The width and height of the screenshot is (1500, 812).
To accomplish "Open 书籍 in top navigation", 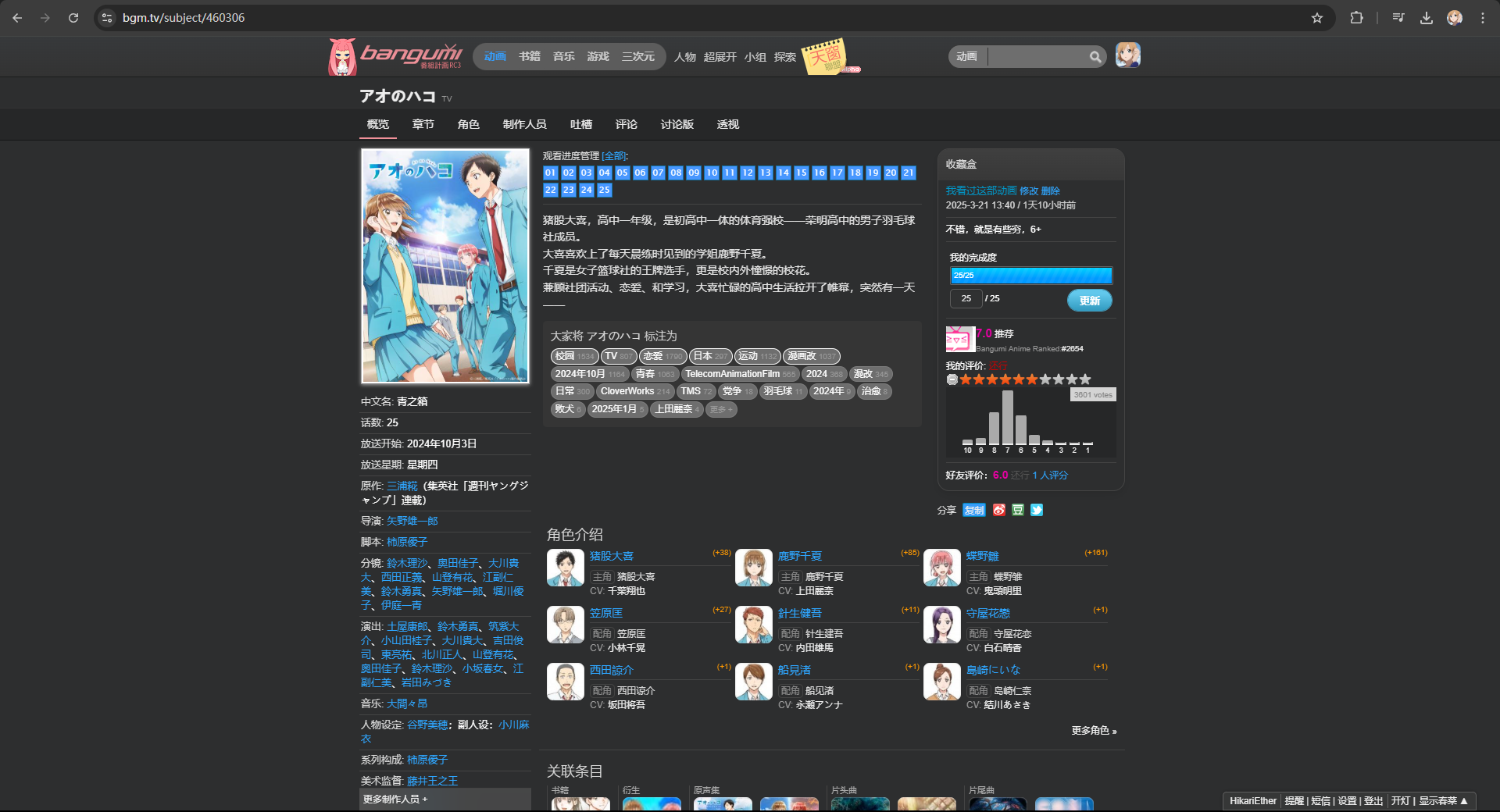I will 530,56.
